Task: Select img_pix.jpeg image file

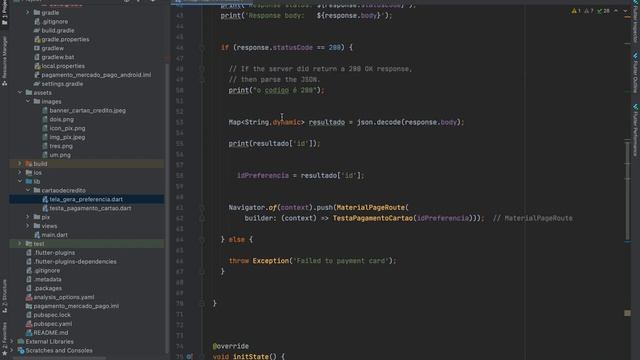Action: [67, 137]
